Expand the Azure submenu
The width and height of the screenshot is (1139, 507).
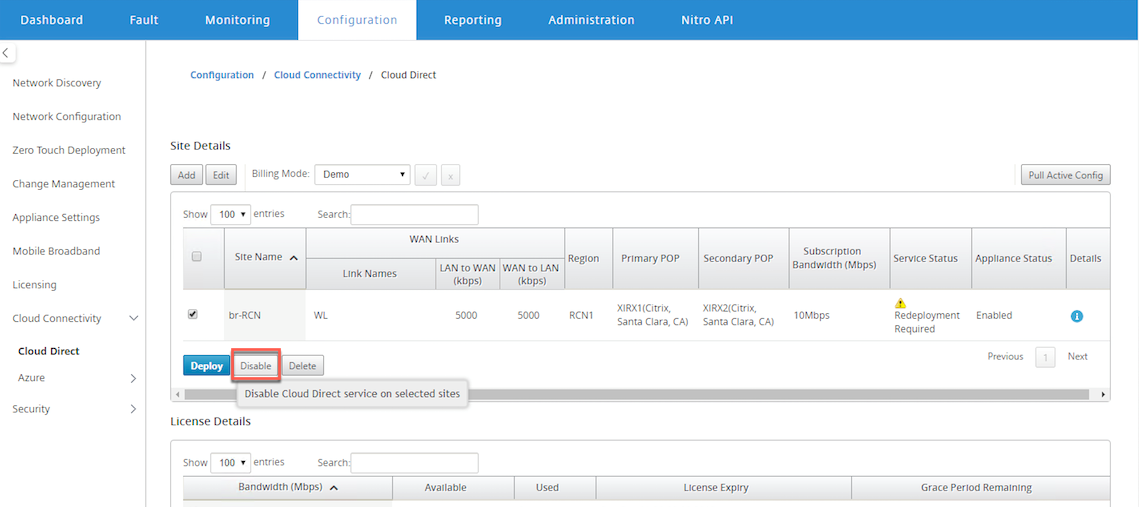pos(134,378)
